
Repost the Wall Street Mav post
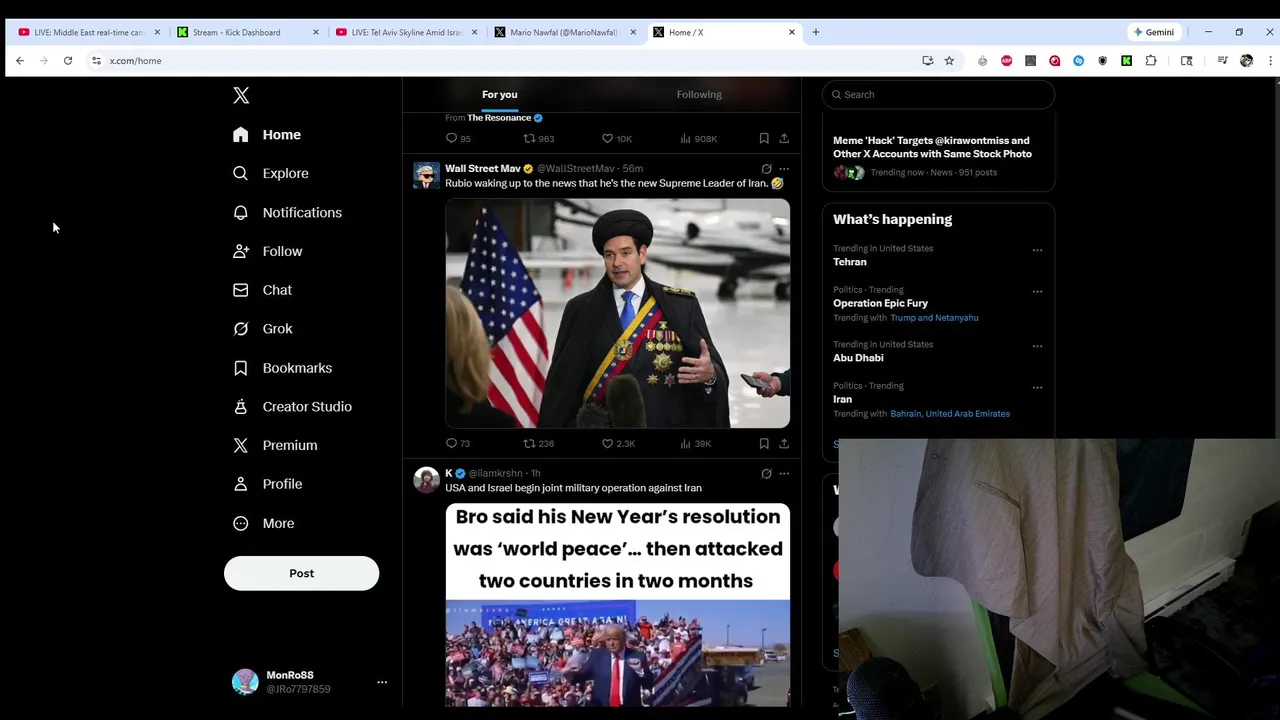pos(539,443)
